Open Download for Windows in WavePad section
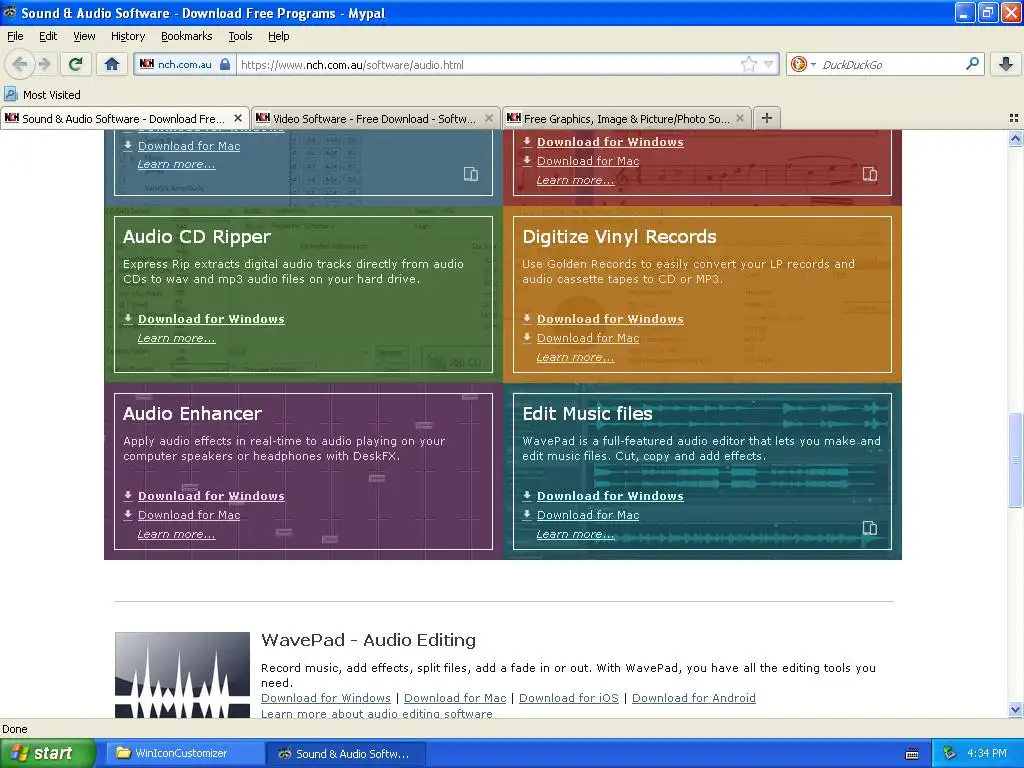Screen dimensions: 1024x768 [x=326, y=698]
